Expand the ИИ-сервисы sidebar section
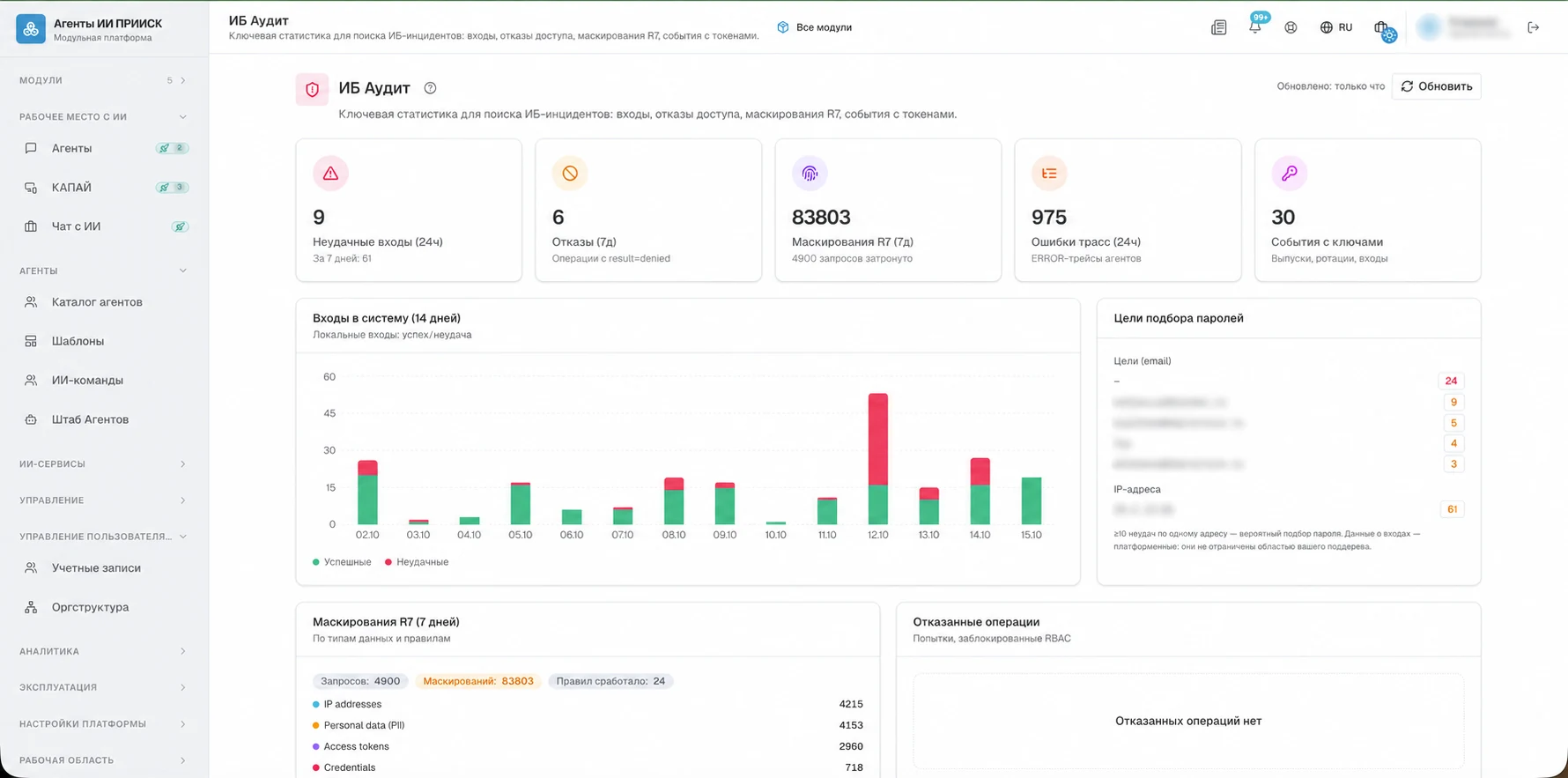Viewport: 1568px width, 778px height. pyautogui.click(x=104, y=463)
